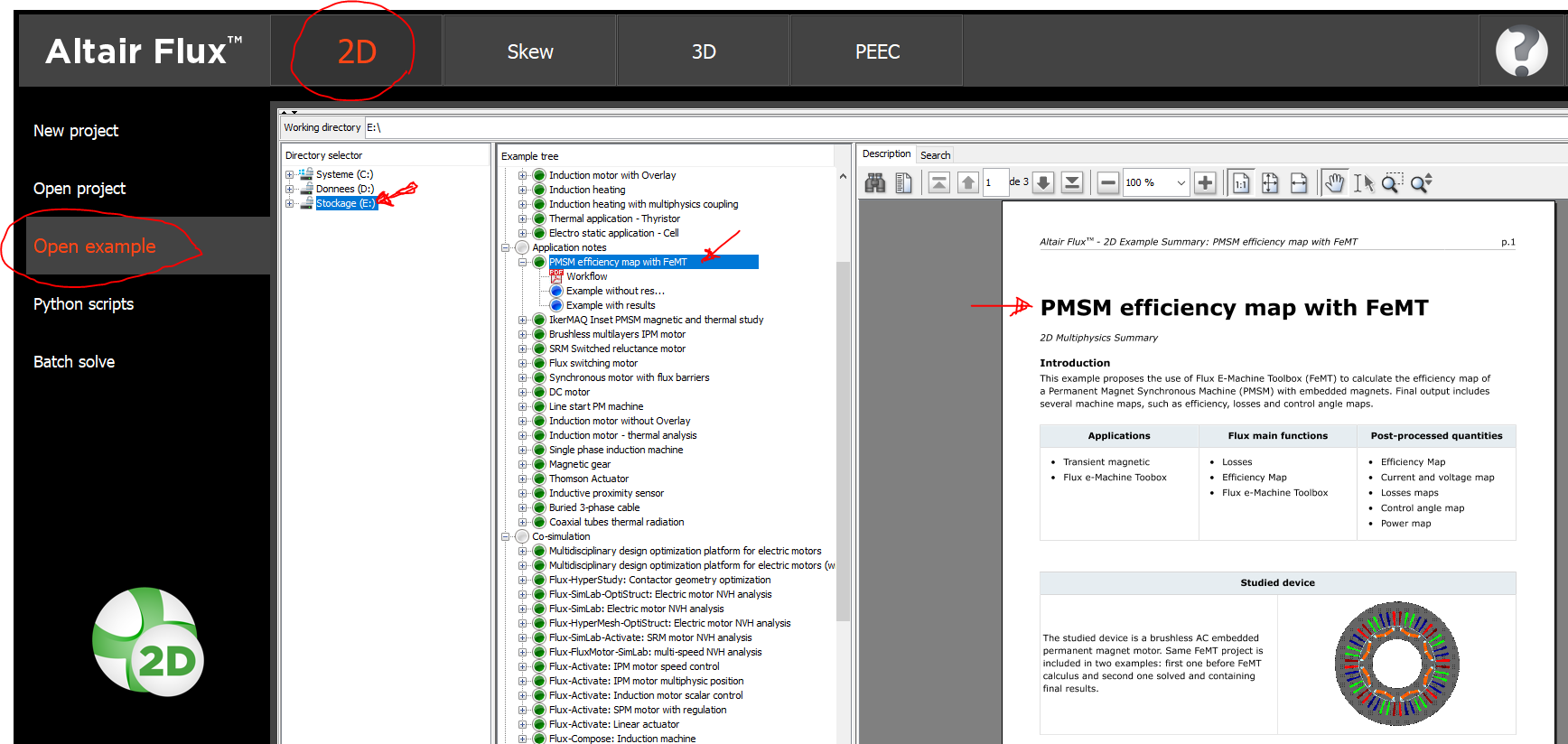Click the Co-simulation folder icon
The width and height of the screenshot is (1568, 744).
point(522,536)
